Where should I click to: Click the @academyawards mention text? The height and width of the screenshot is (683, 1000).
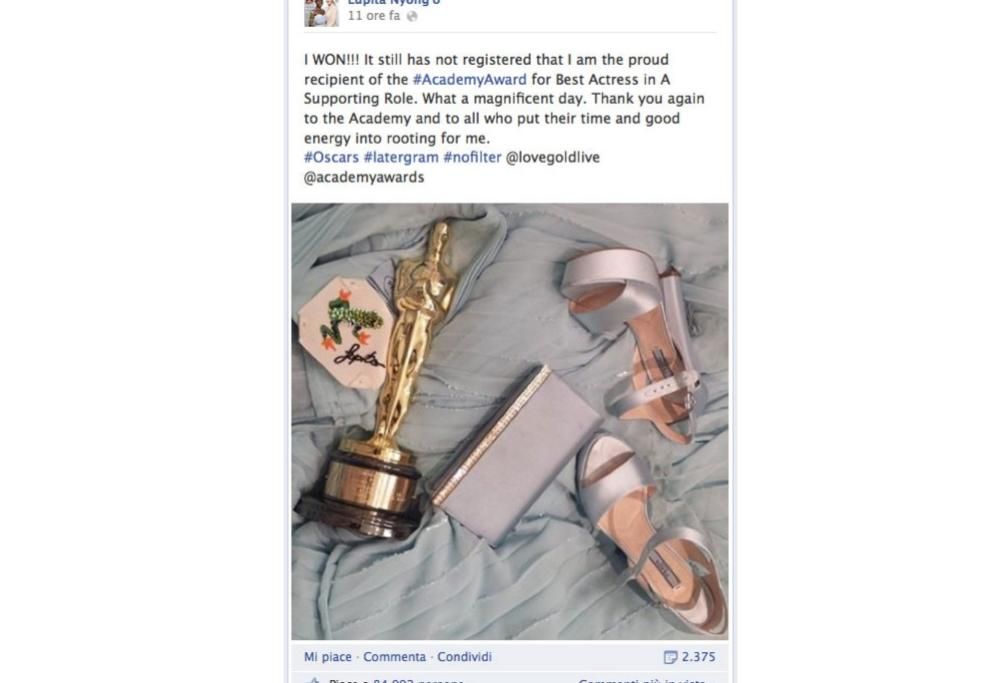(x=364, y=177)
